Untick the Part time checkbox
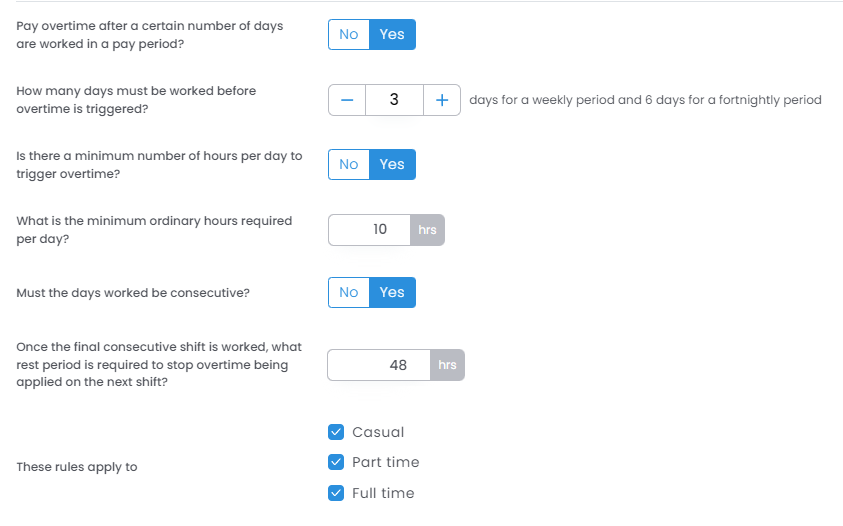This screenshot has width=843, height=526. coord(336,462)
